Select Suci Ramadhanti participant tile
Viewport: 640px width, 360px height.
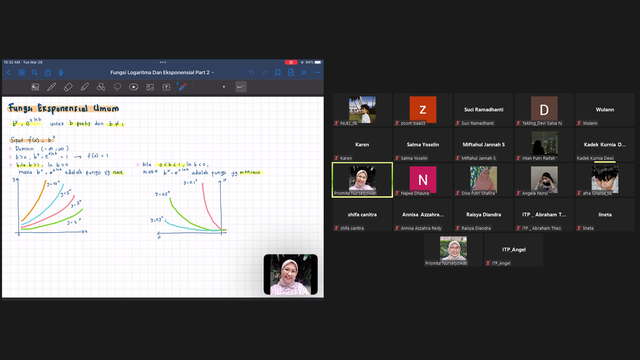click(x=483, y=110)
